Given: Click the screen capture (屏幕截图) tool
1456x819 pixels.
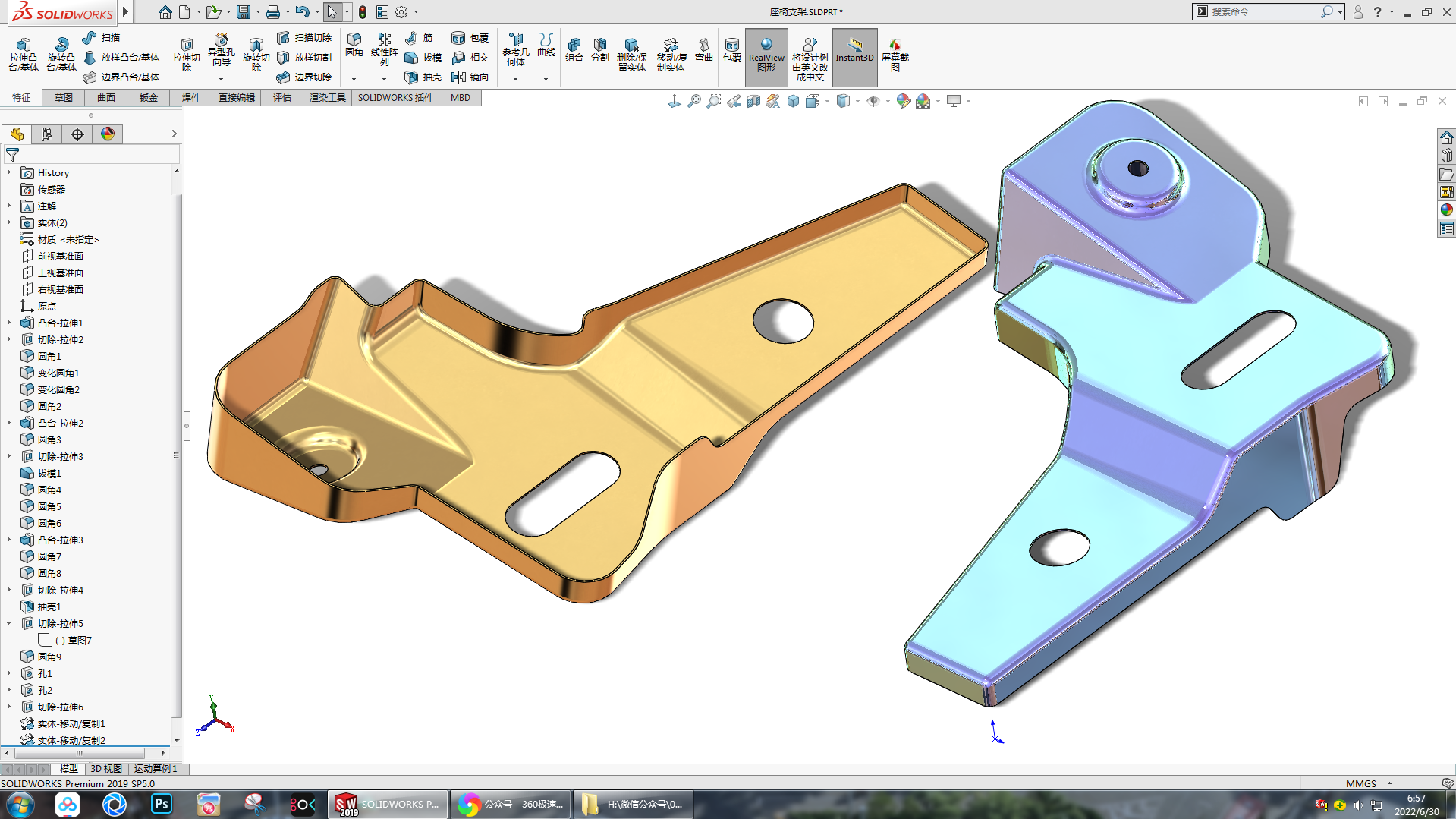Looking at the screenshot, I should [x=895, y=55].
